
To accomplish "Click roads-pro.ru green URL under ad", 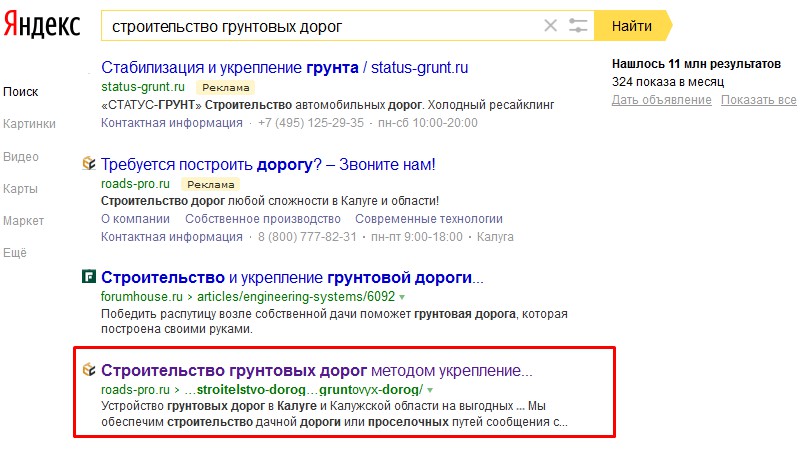I will 135,184.
